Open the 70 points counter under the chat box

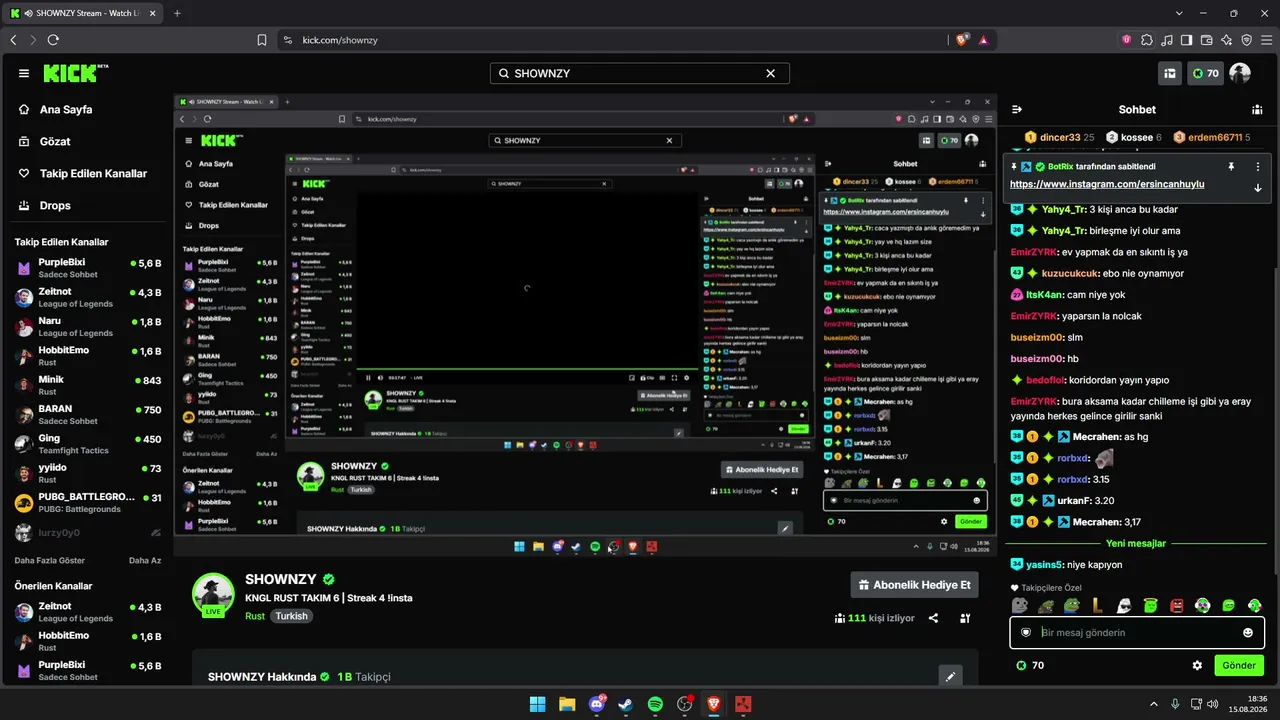pos(1030,665)
